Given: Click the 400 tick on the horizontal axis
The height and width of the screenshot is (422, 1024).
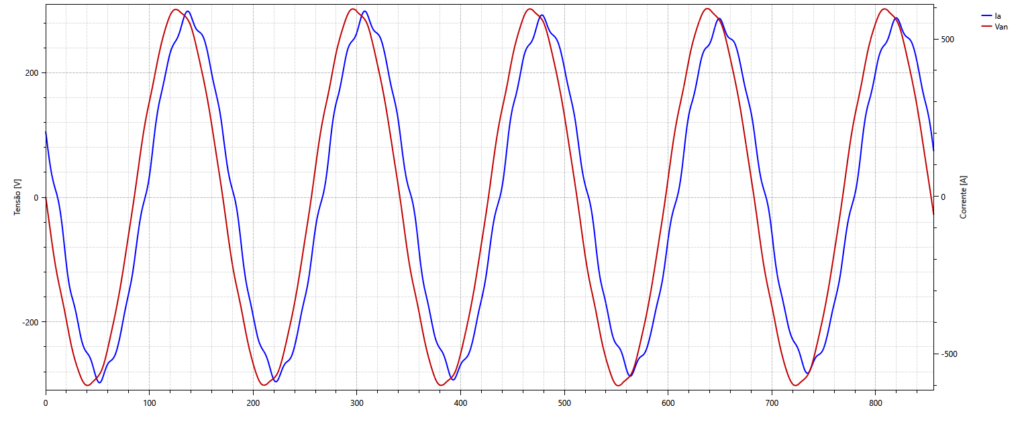Looking at the screenshot, I should pyautogui.click(x=460, y=403).
